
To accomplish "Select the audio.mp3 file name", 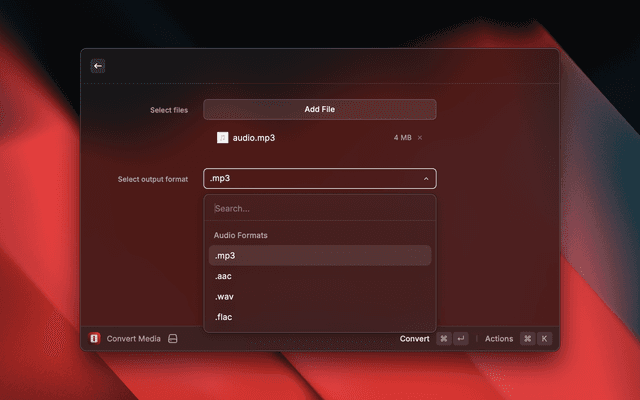I will [x=254, y=138].
